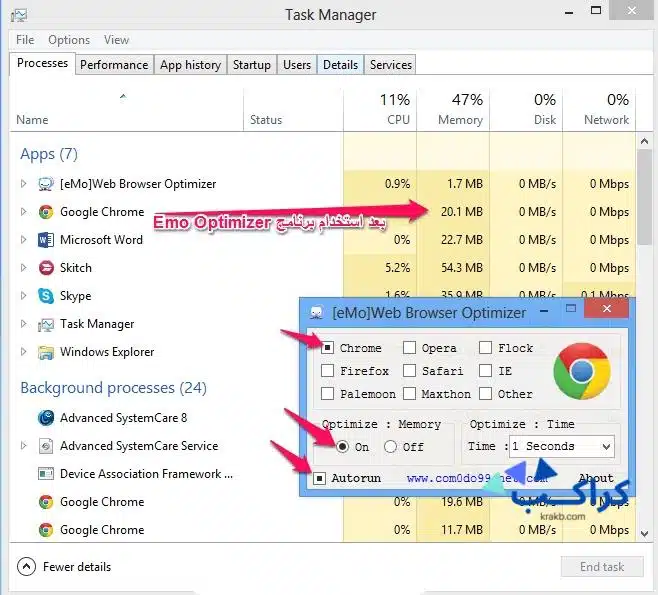The height and width of the screenshot is (595, 658).
Task: Click the Skitch app icon
Action: [46, 268]
